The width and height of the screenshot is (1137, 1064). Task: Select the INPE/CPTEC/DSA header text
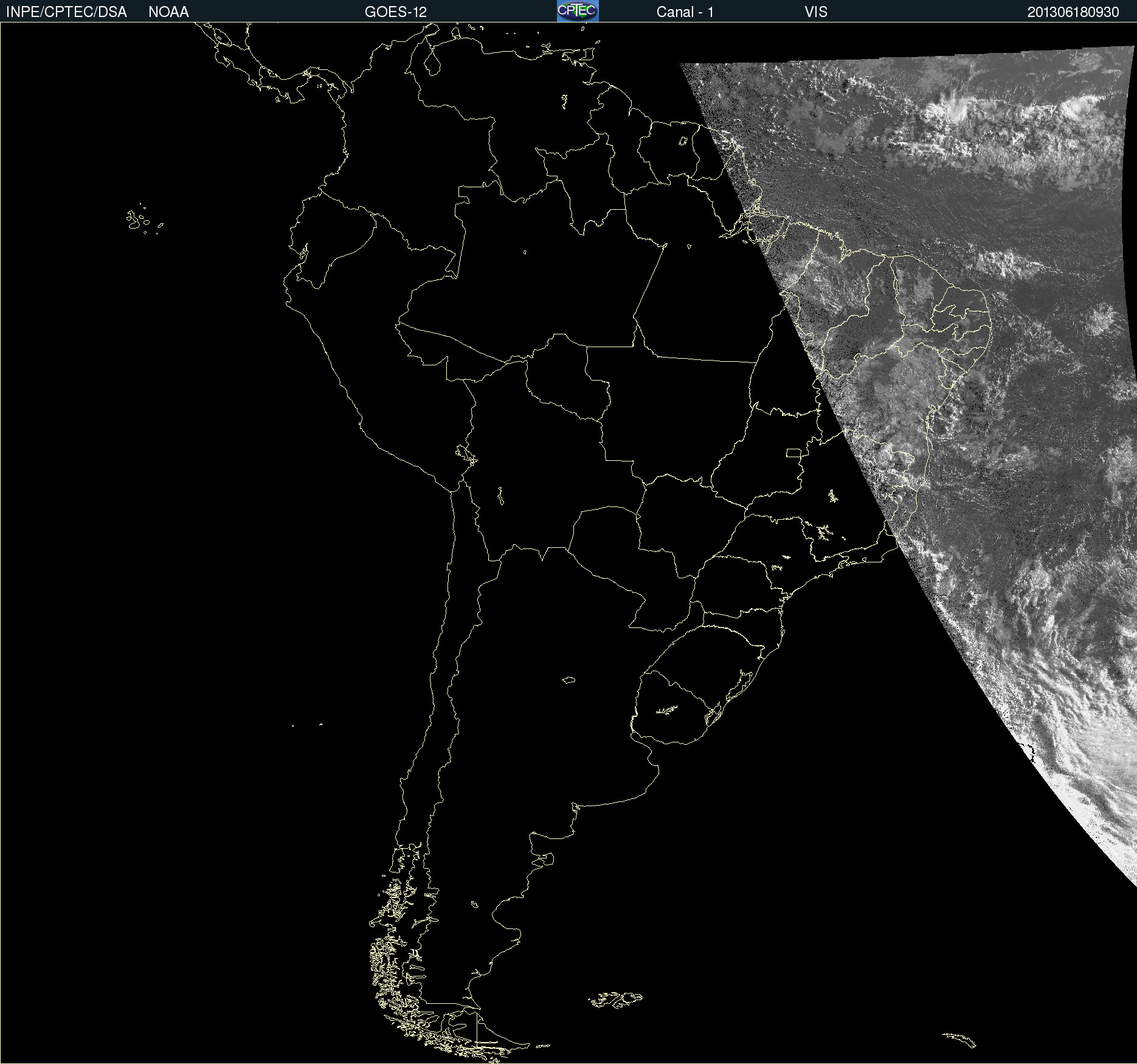(66, 12)
